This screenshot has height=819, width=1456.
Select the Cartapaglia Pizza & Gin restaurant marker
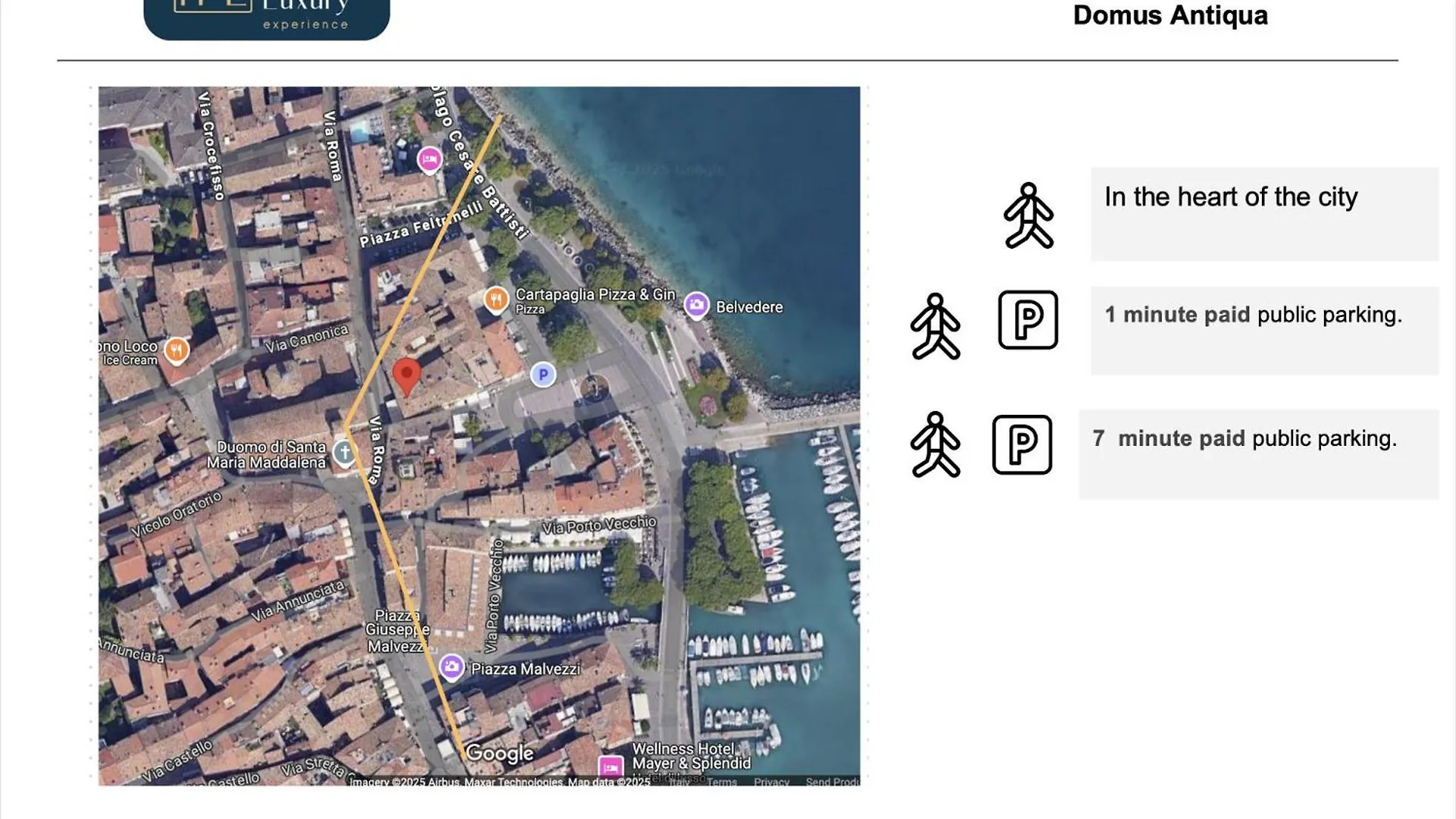(496, 300)
